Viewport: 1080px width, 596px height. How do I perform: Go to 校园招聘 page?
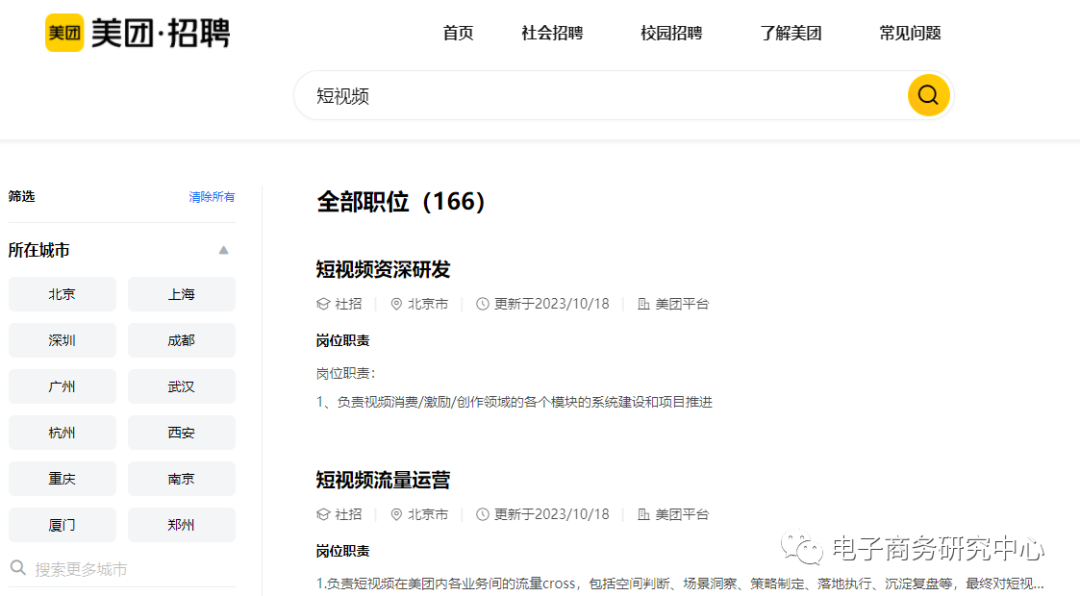(x=671, y=33)
